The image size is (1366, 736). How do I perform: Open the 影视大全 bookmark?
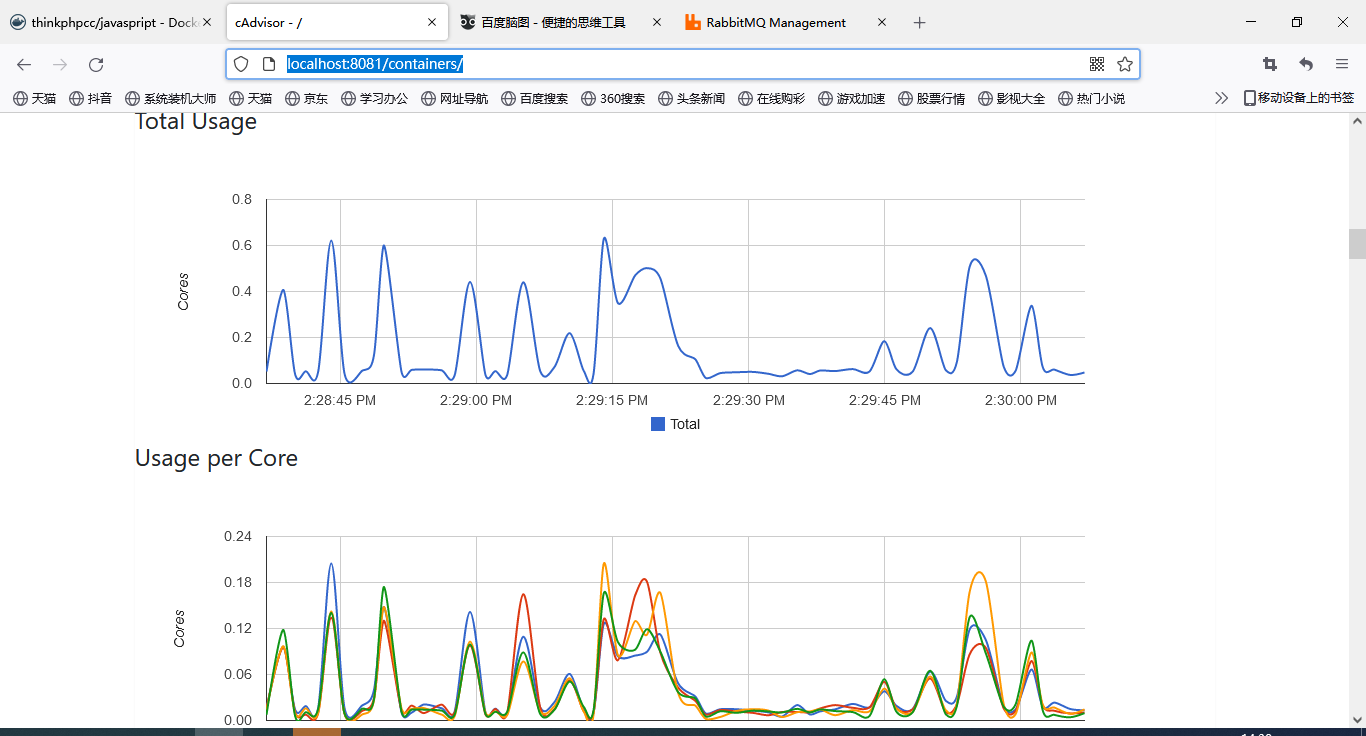pyautogui.click(x=1012, y=98)
